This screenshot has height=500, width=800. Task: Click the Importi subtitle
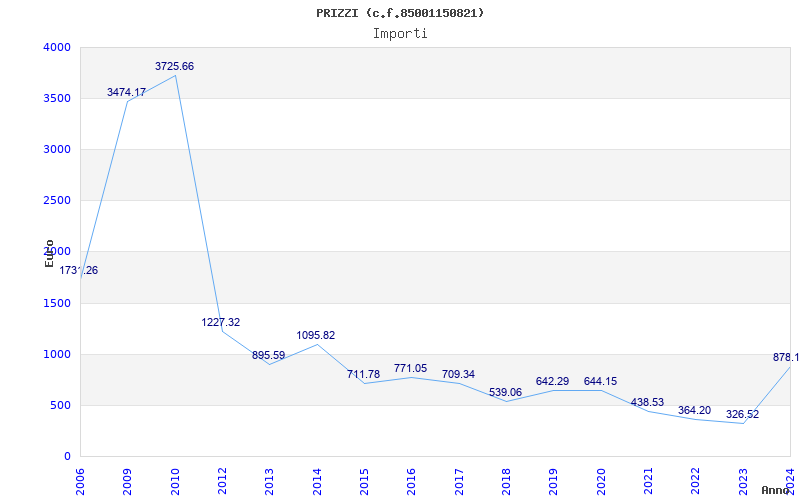pyautogui.click(x=400, y=33)
